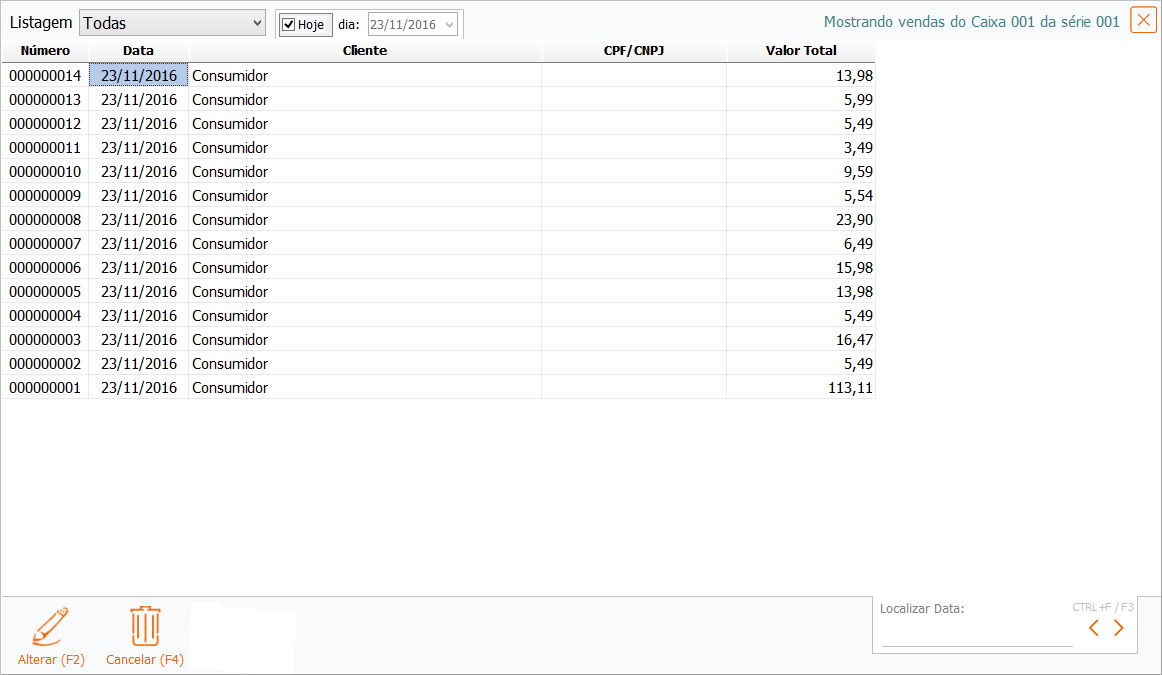Click the value 9,59 in Valor Total
Image resolution: width=1162 pixels, height=675 pixels.
(858, 171)
